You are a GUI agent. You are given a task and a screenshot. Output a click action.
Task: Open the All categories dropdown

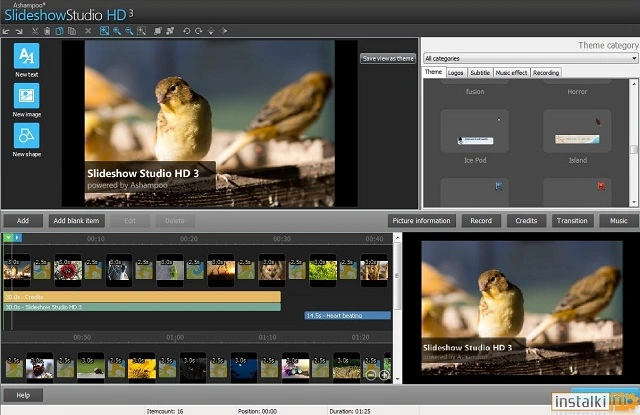pyautogui.click(x=530, y=59)
